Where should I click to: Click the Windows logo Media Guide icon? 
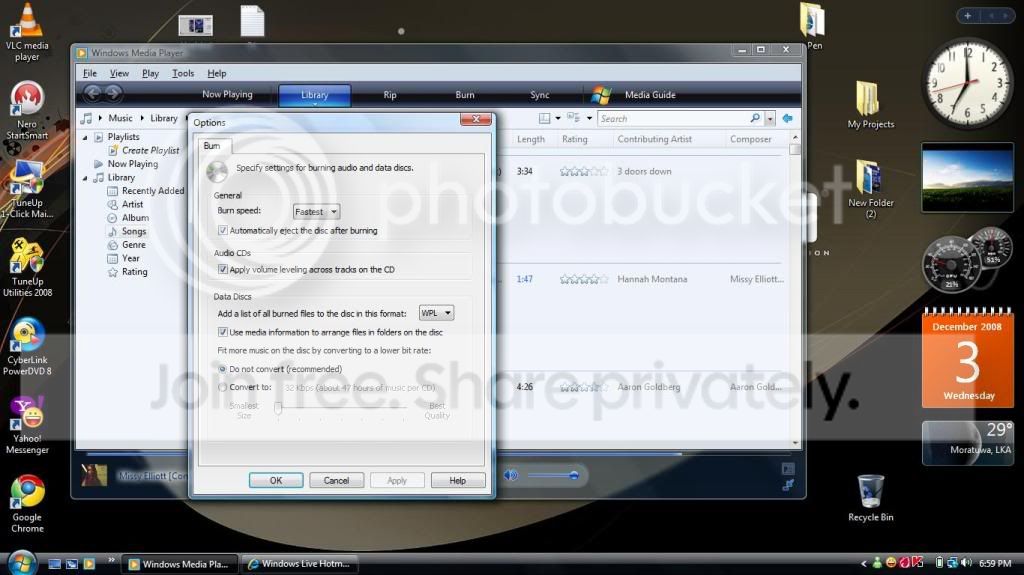tap(601, 95)
